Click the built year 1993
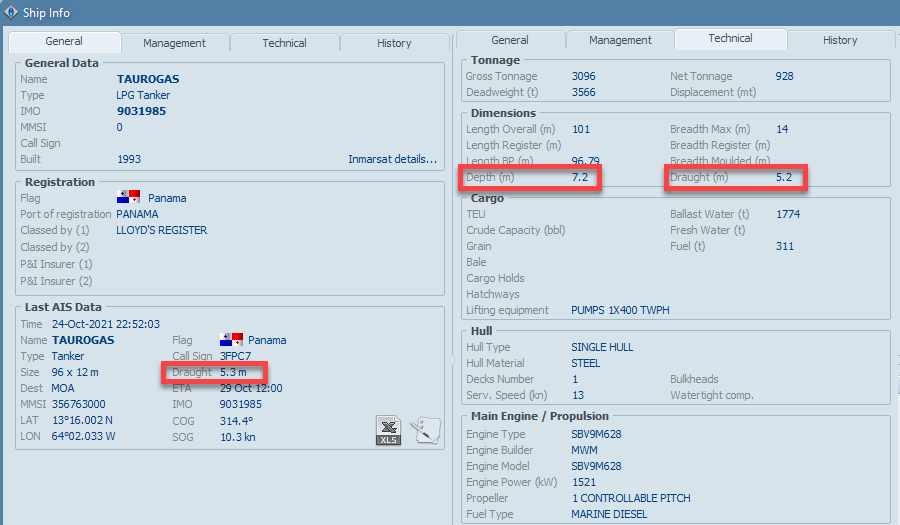 point(129,159)
